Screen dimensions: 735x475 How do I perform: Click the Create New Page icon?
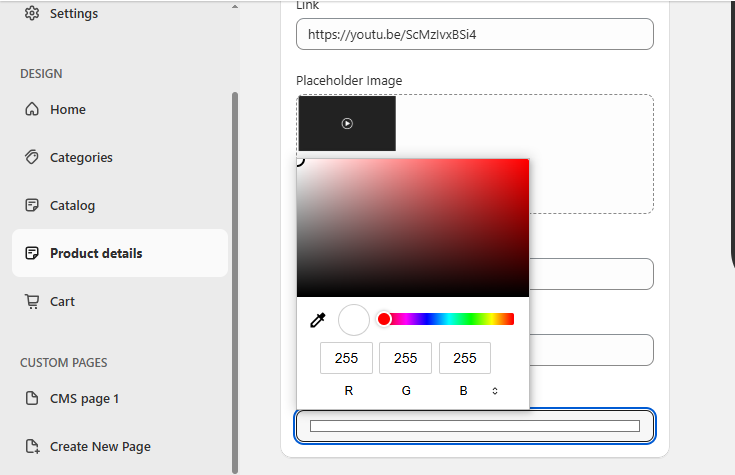[32, 446]
